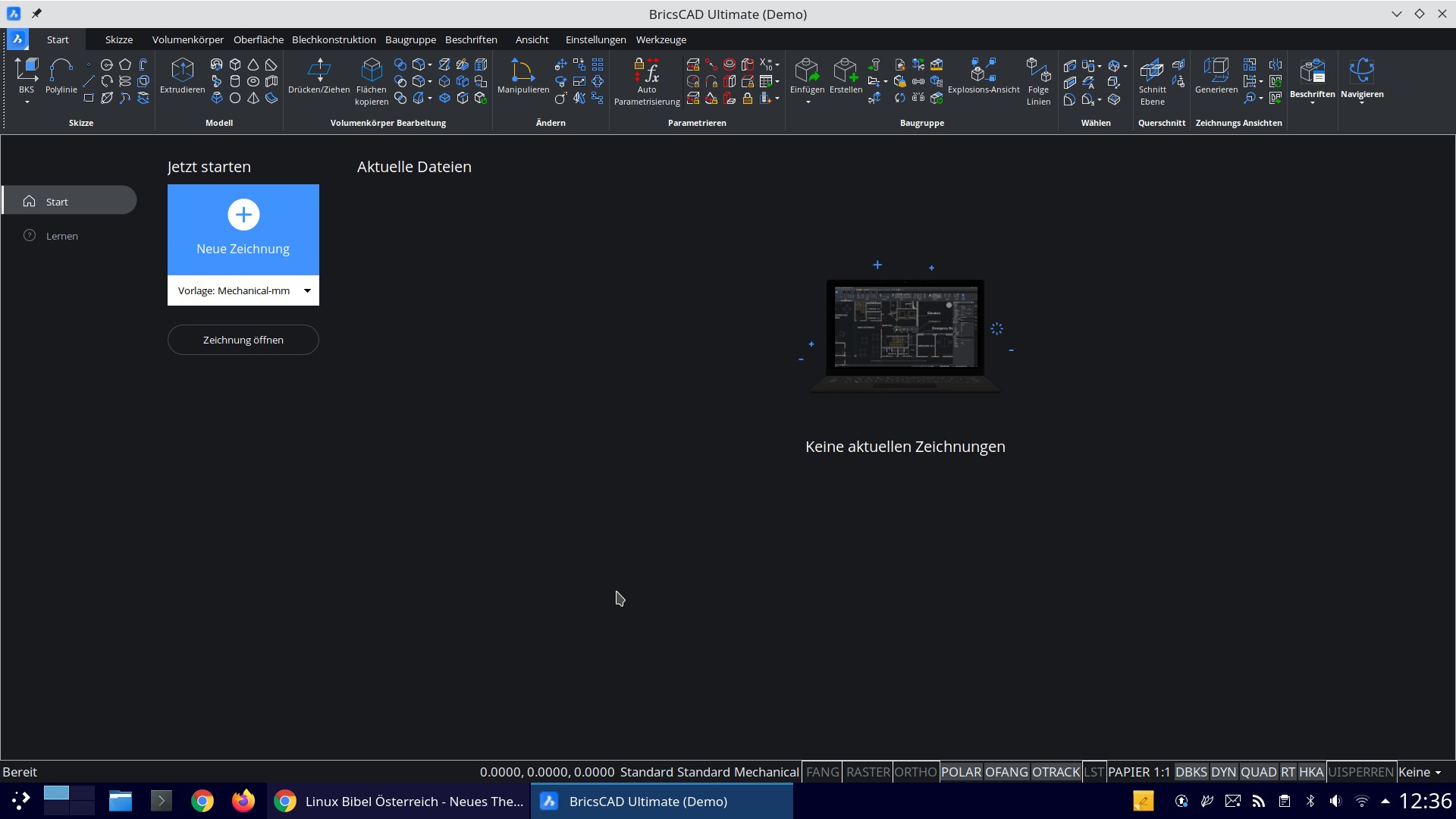
Task: Open the Werkzeuge menu
Action: (661, 39)
